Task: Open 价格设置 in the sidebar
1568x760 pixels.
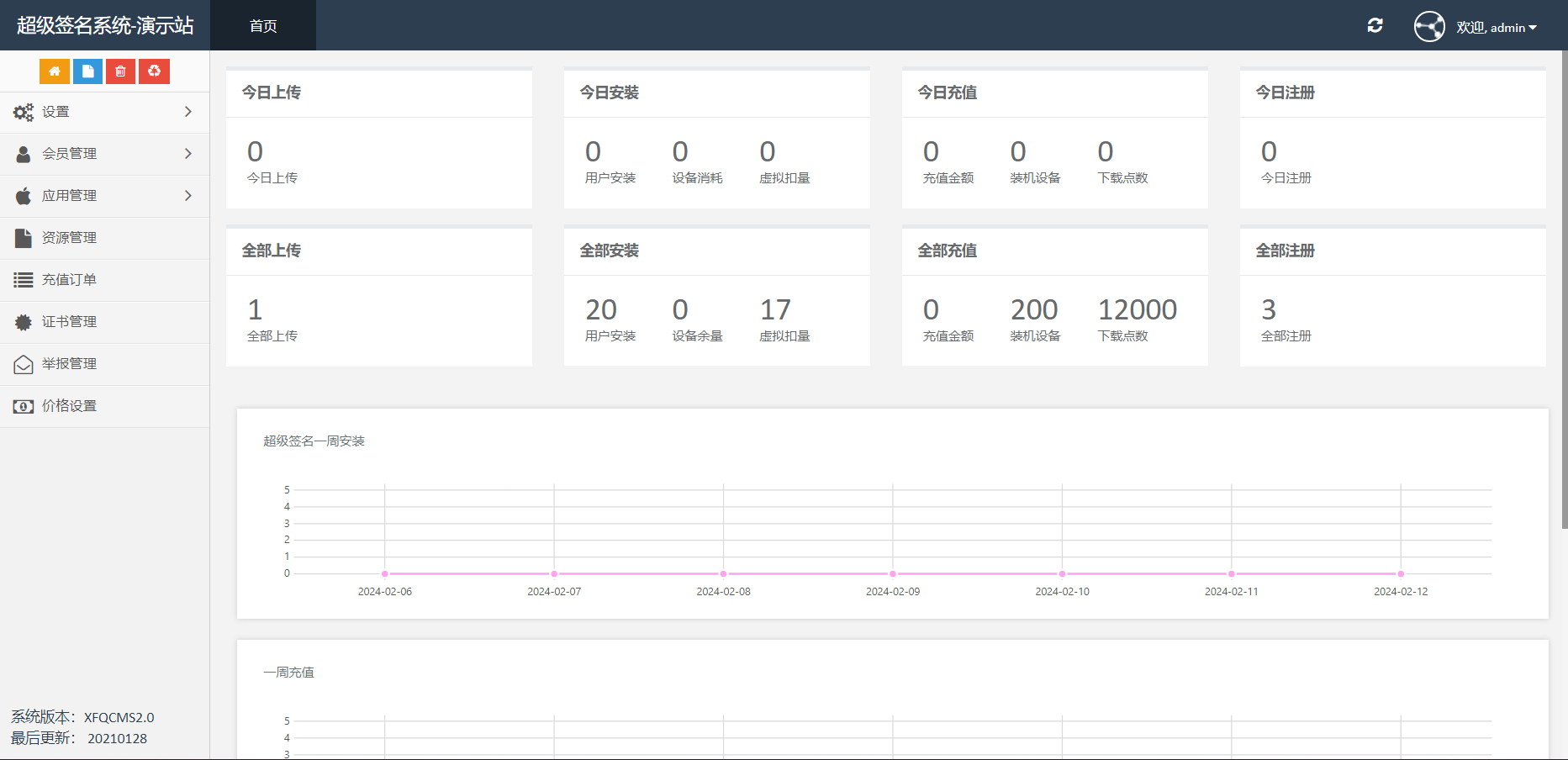Action: (x=104, y=406)
